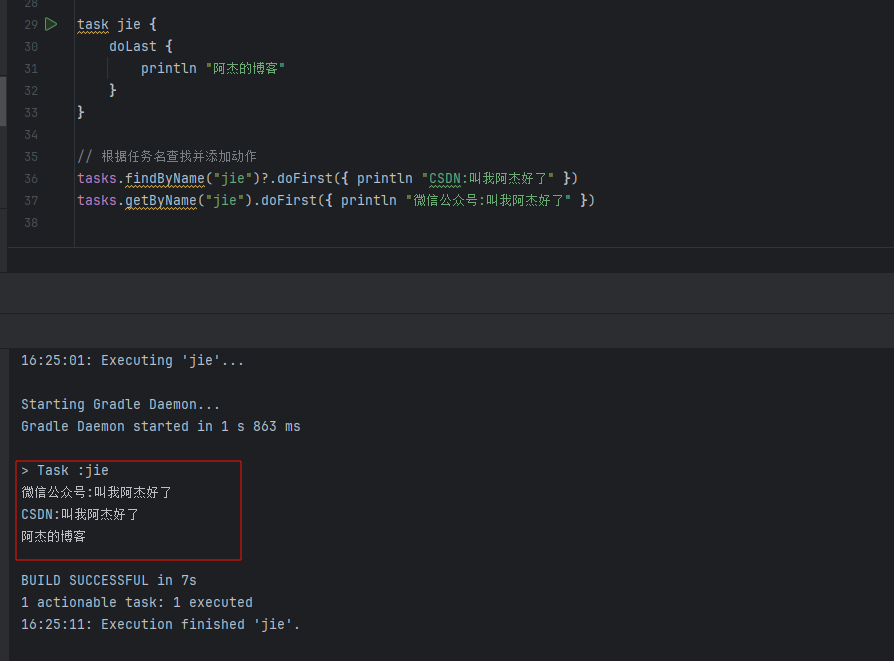The height and width of the screenshot is (661, 894).
Task: Click the getByName method call
Action: pos(161,201)
